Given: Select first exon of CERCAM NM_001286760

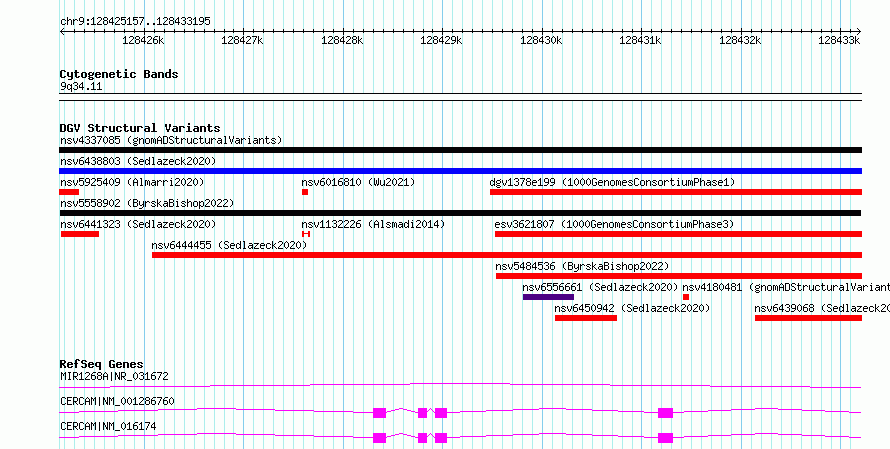Looking at the screenshot, I should click(x=380, y=413).
